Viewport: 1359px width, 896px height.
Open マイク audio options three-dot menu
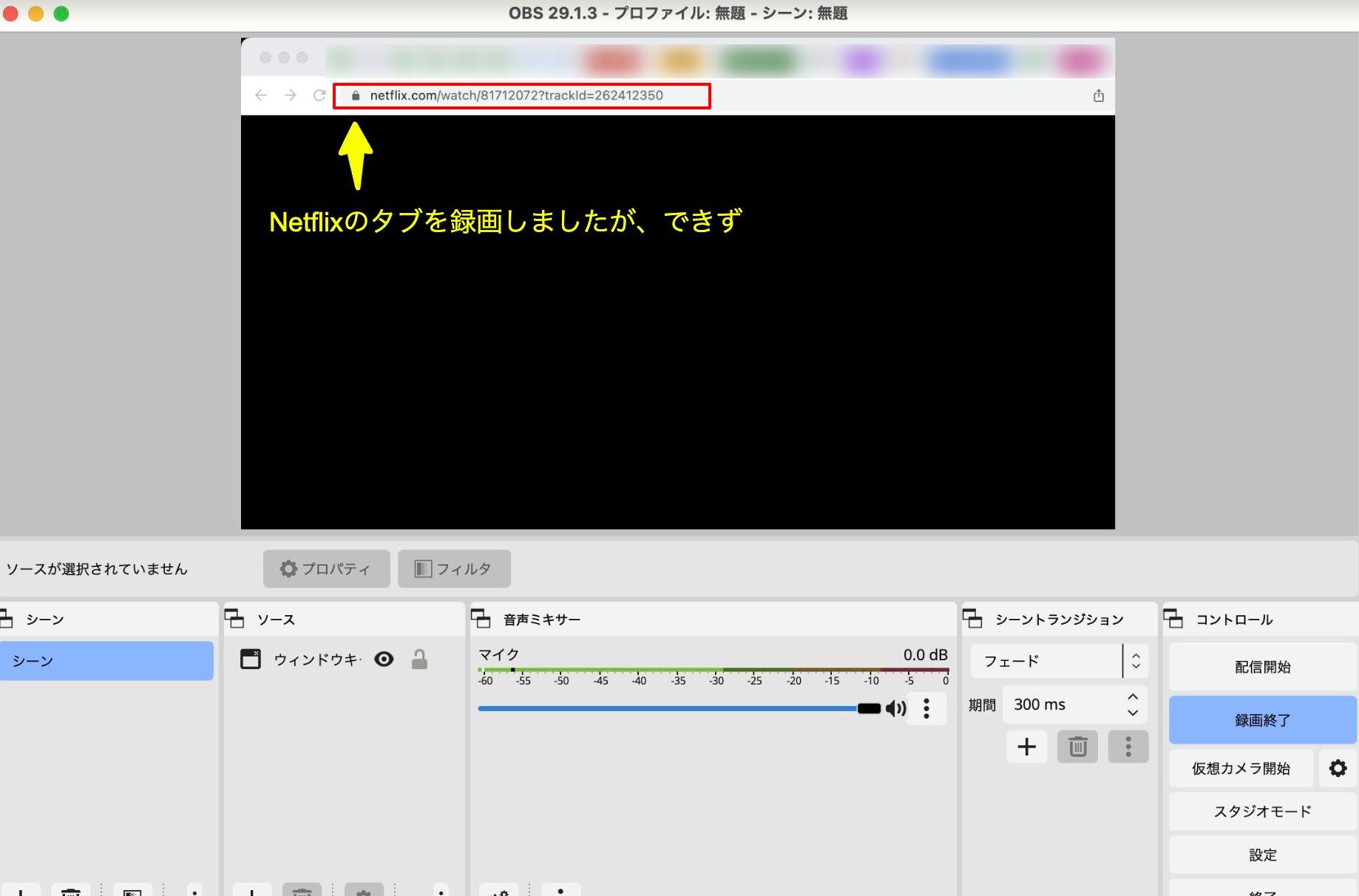[x=926, y=708]
